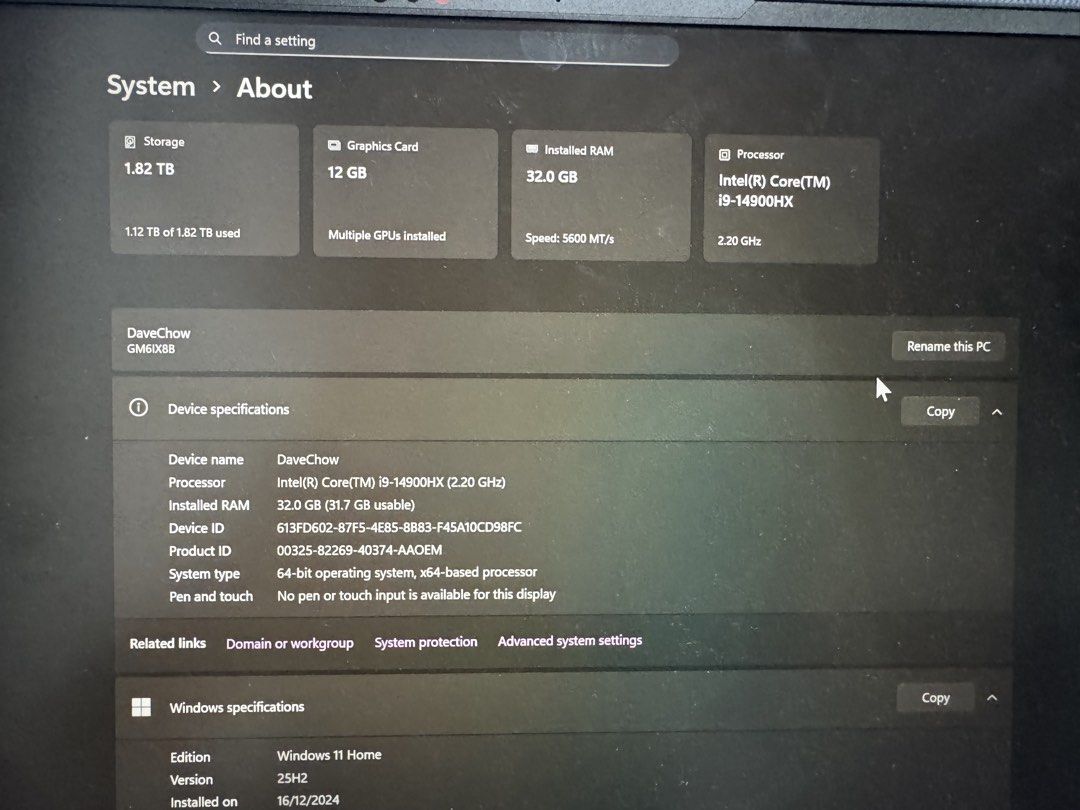Click the Processor card icon
The width and height of the screenshot is (1080, 810).
724,155
